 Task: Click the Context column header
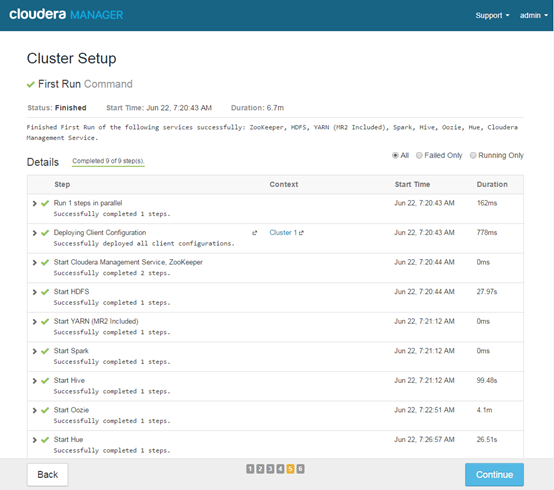pos(284,184)
